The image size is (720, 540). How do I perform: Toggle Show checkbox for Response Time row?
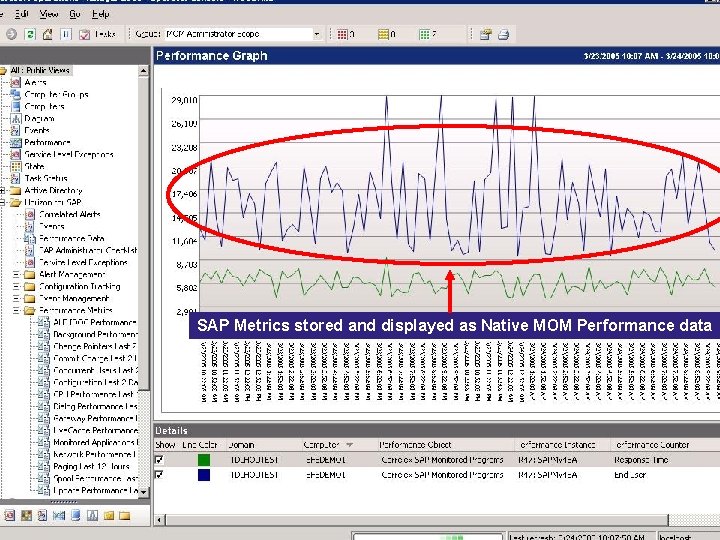[159, 460]
